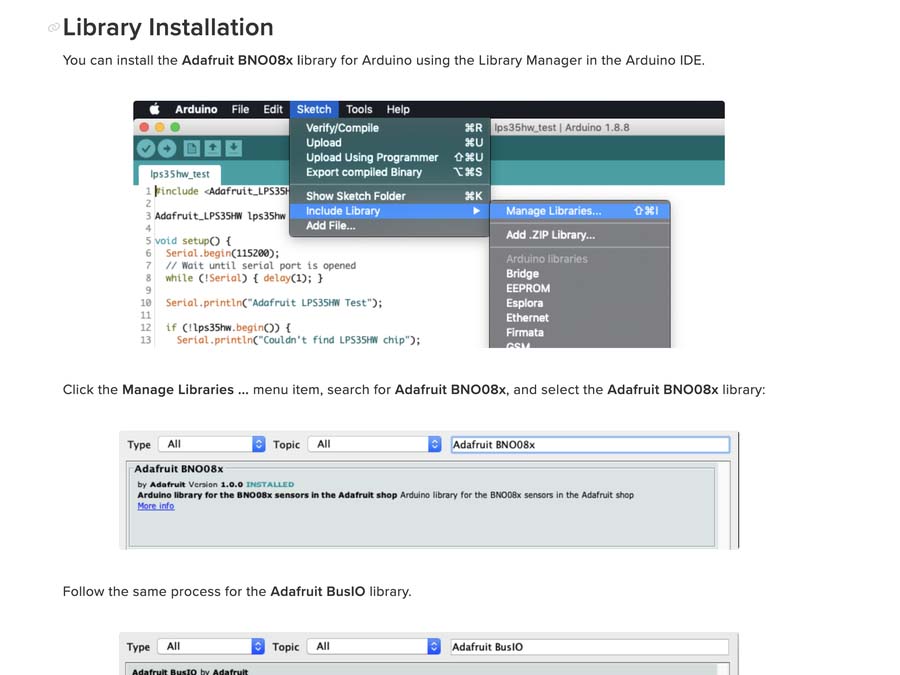Open Type dropdown in BusIO screenshot
The image size is (900, 675).
coord(211,647)
